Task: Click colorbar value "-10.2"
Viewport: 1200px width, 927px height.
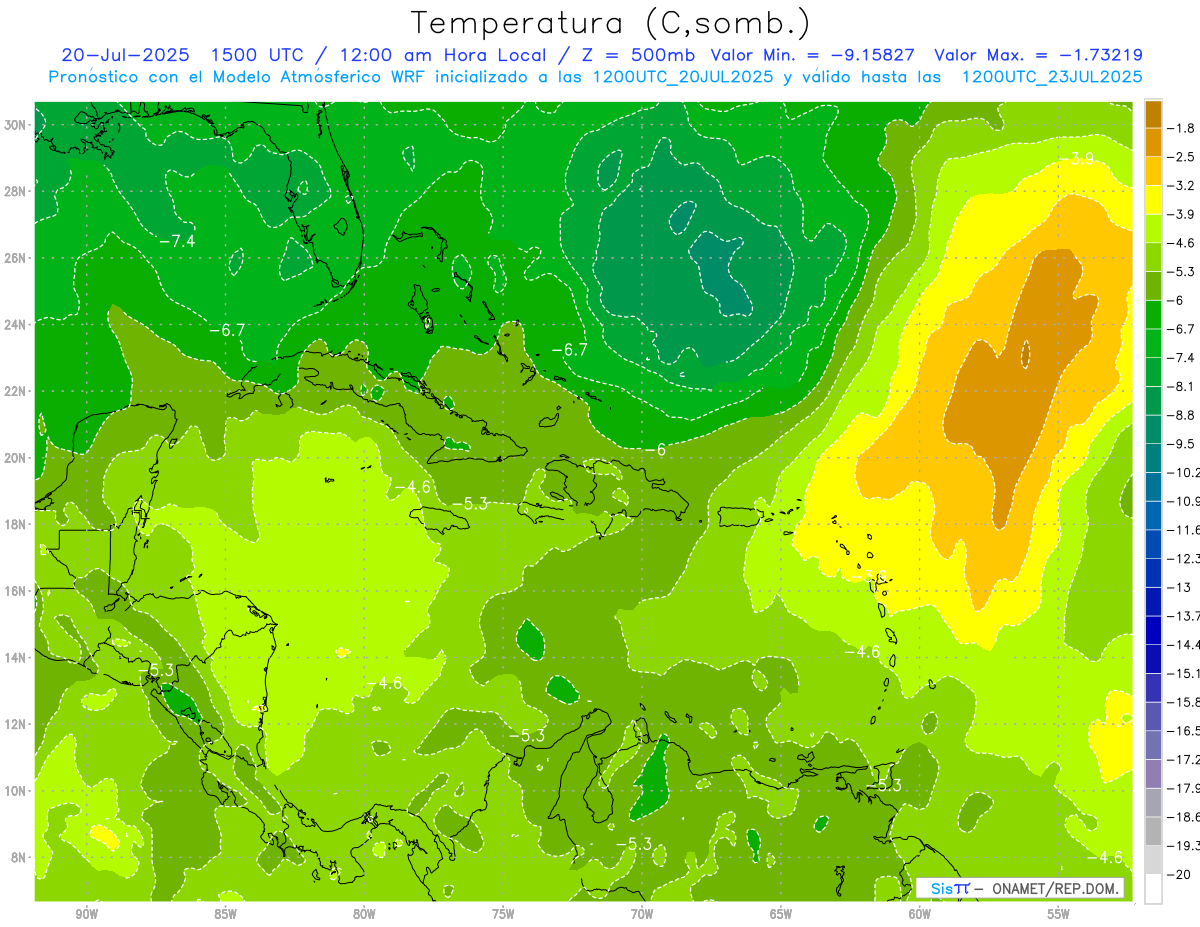Action: pyautogui.click(x=1183, y=472)
